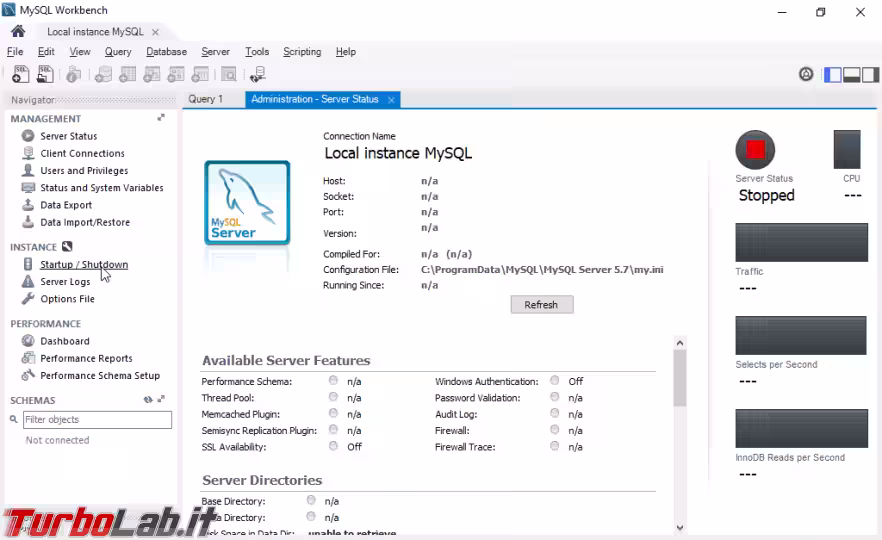Click the Home icon tab
The height and width of the screenshot is (540, 882).
[17, 31]
